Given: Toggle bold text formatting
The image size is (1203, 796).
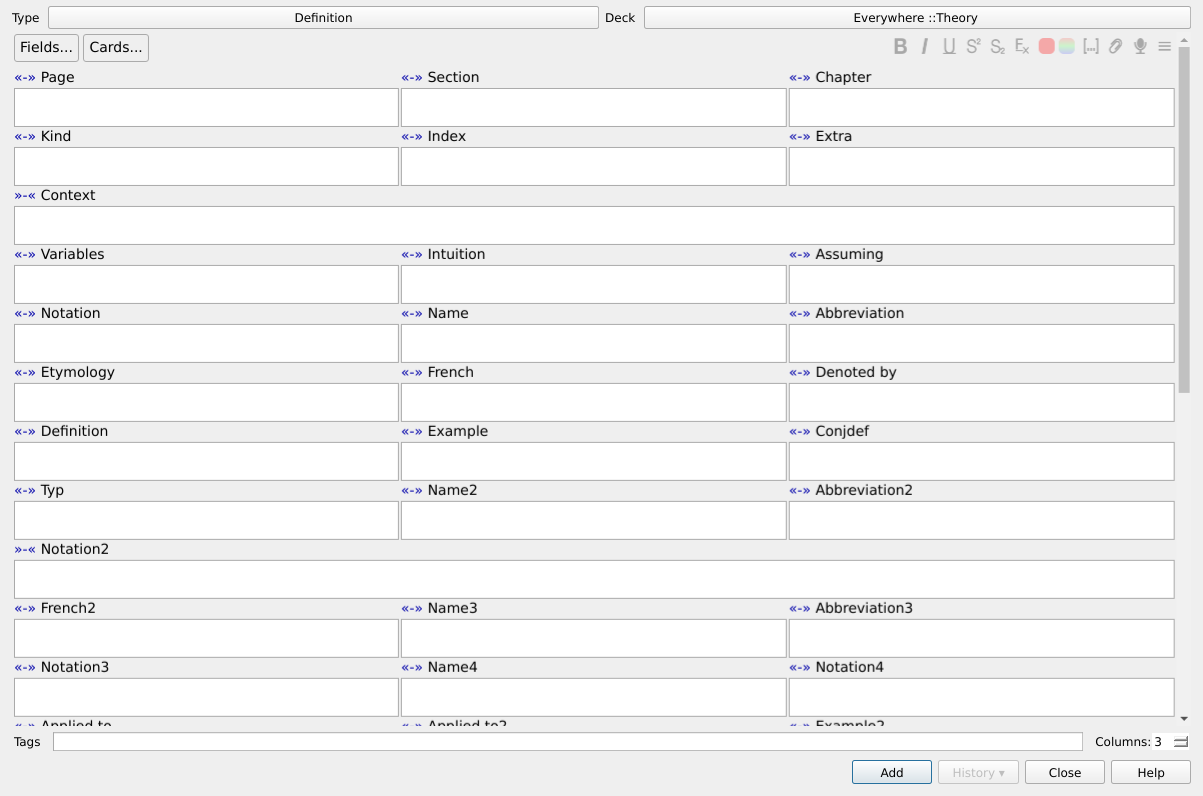Looking at the screenshot, I should pos(900,46).
